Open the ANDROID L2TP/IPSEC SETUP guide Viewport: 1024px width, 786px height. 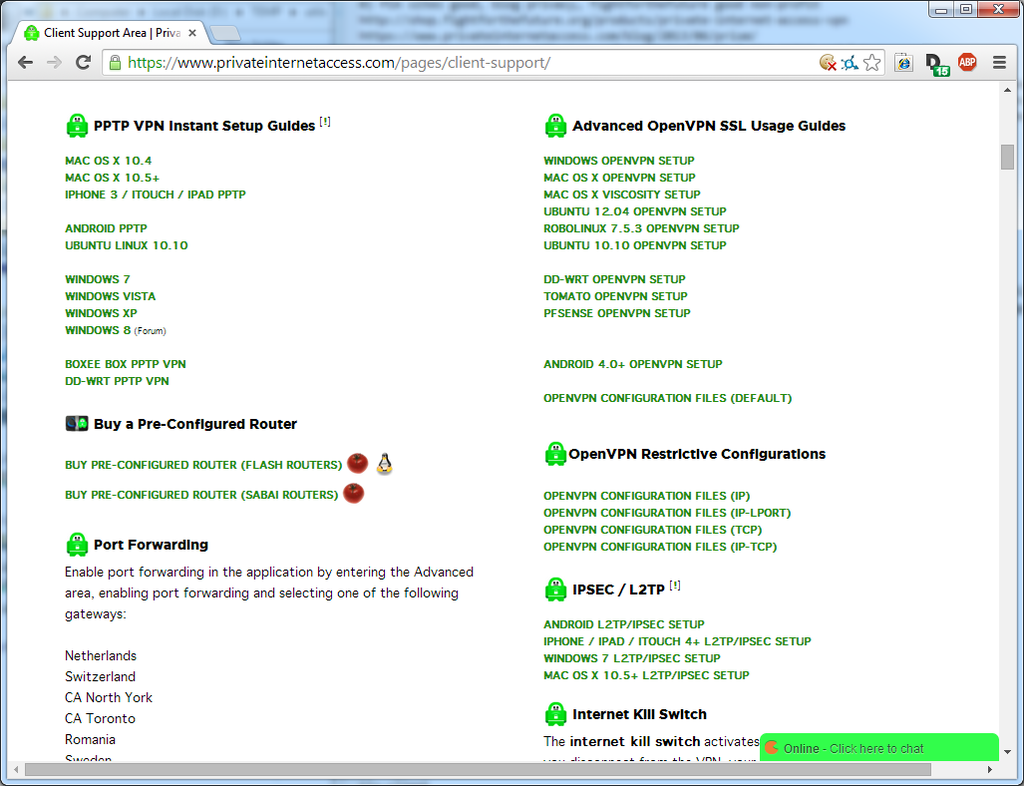(x=624, y=625)
